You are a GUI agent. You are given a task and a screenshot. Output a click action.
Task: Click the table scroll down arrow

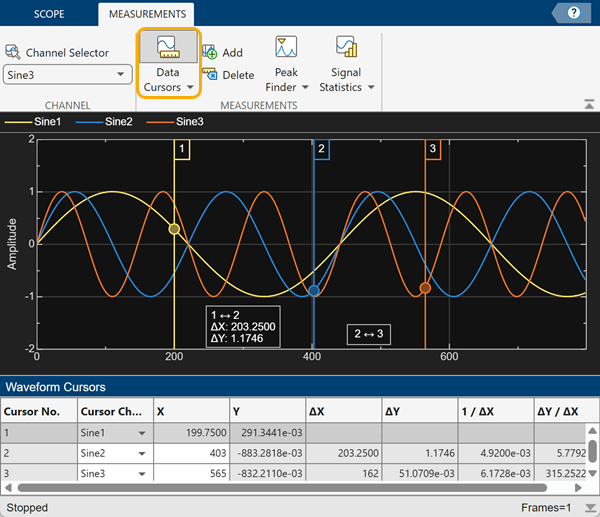click(x=592, y=472)
